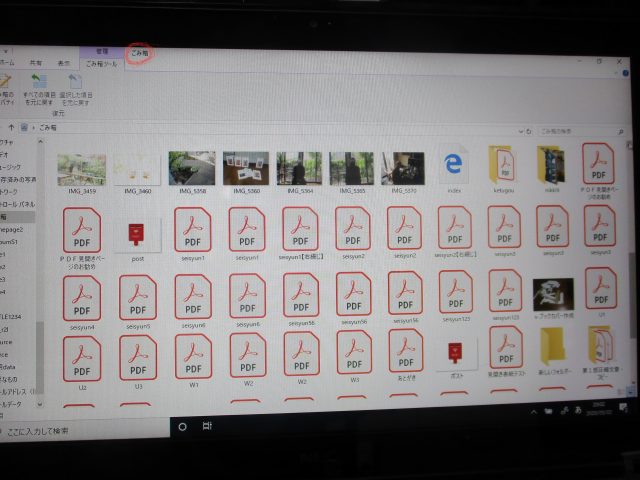Switch to the 表示 ribbon tab
Image resolution: width=640 pixels, height=480 pixels.
point(62,62)
